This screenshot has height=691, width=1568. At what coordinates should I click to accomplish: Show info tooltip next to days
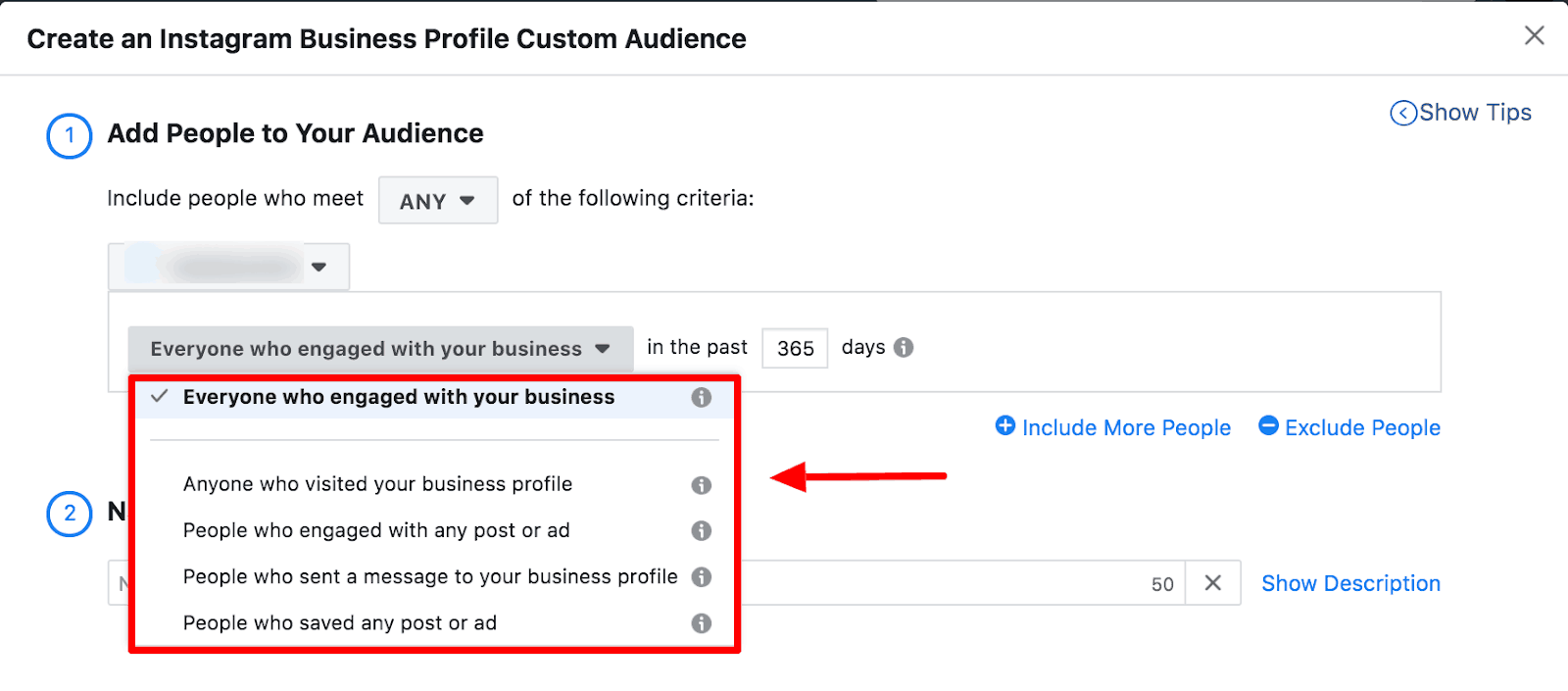tap(904, 347)
